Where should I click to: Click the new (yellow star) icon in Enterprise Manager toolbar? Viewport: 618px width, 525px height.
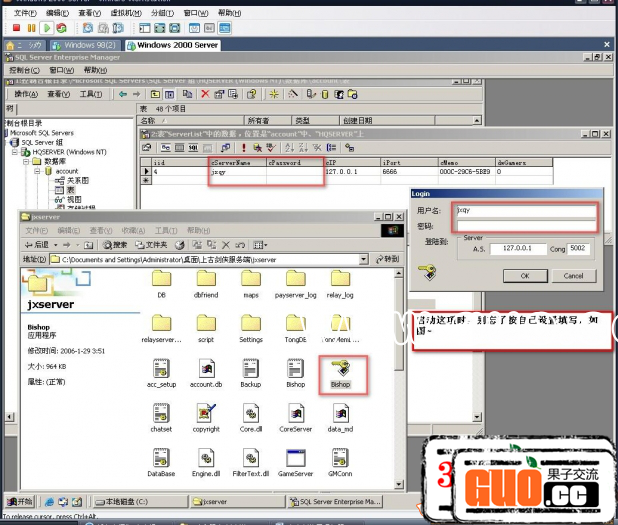(x=274, y=94)
